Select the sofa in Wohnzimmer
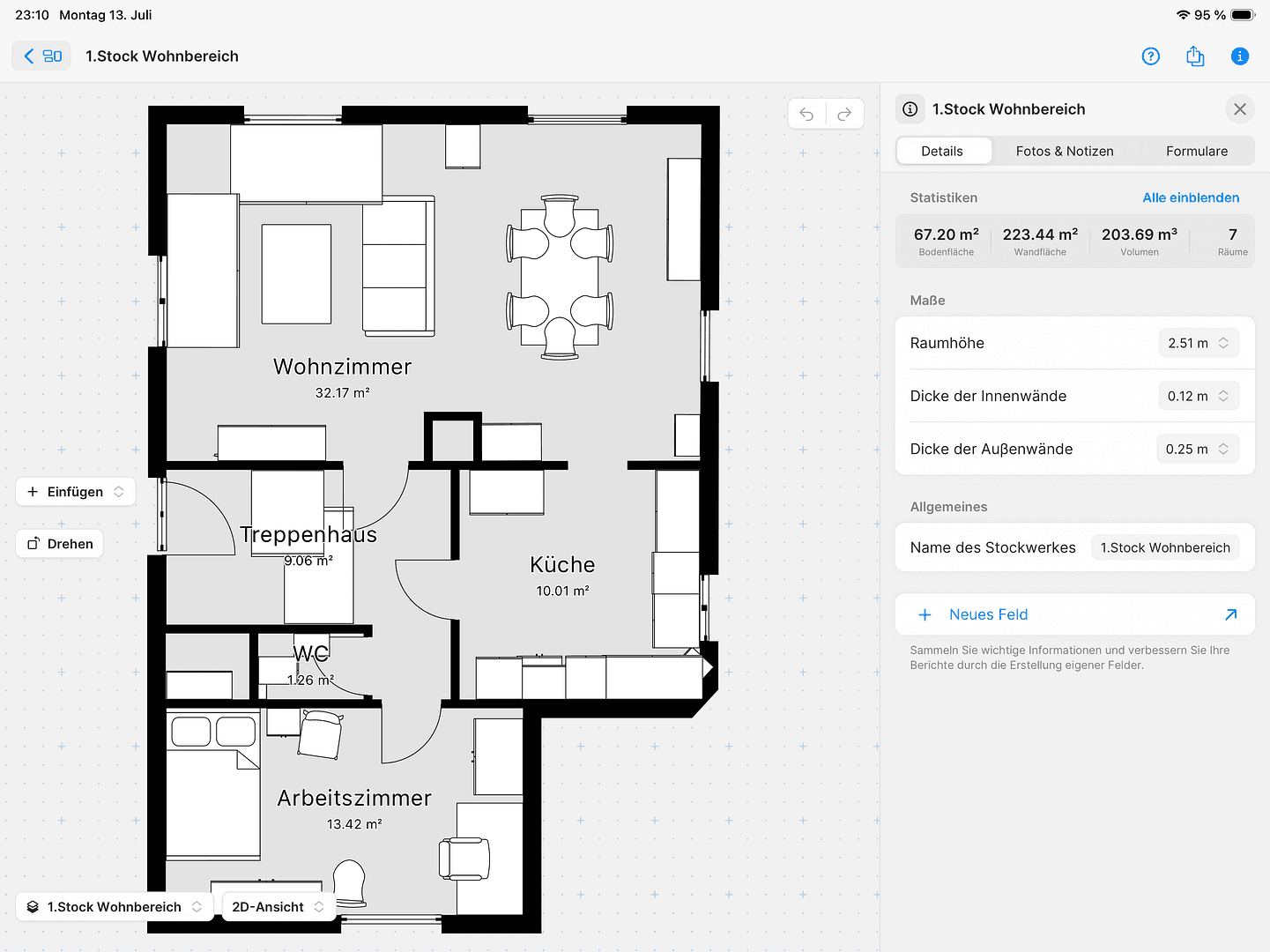Viewport: 1270px width, 952px height. [x=398, y=266]
